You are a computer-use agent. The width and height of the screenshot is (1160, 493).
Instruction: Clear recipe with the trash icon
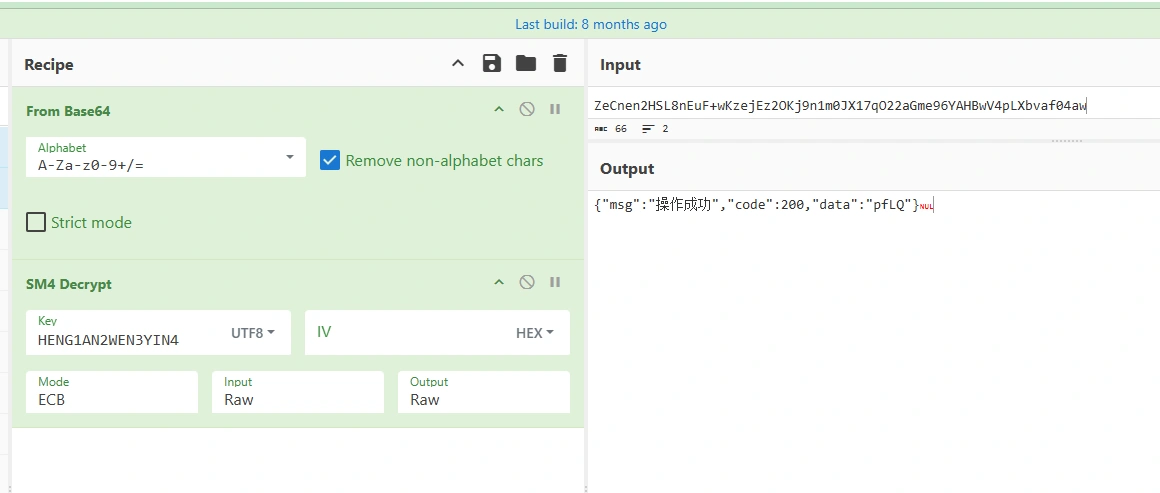[x=559, y=64]
